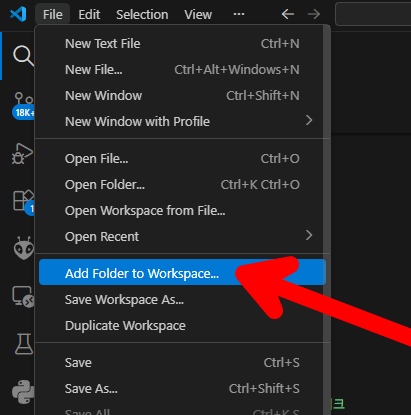Click the VS Code logo icon
The height and width of the screenshot is (415, 411).
tap(18, 14)
